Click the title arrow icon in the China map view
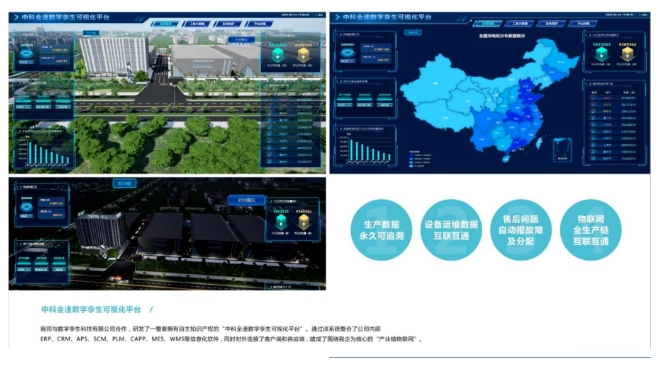The image size is (656, 380). (x=337, y=17)
